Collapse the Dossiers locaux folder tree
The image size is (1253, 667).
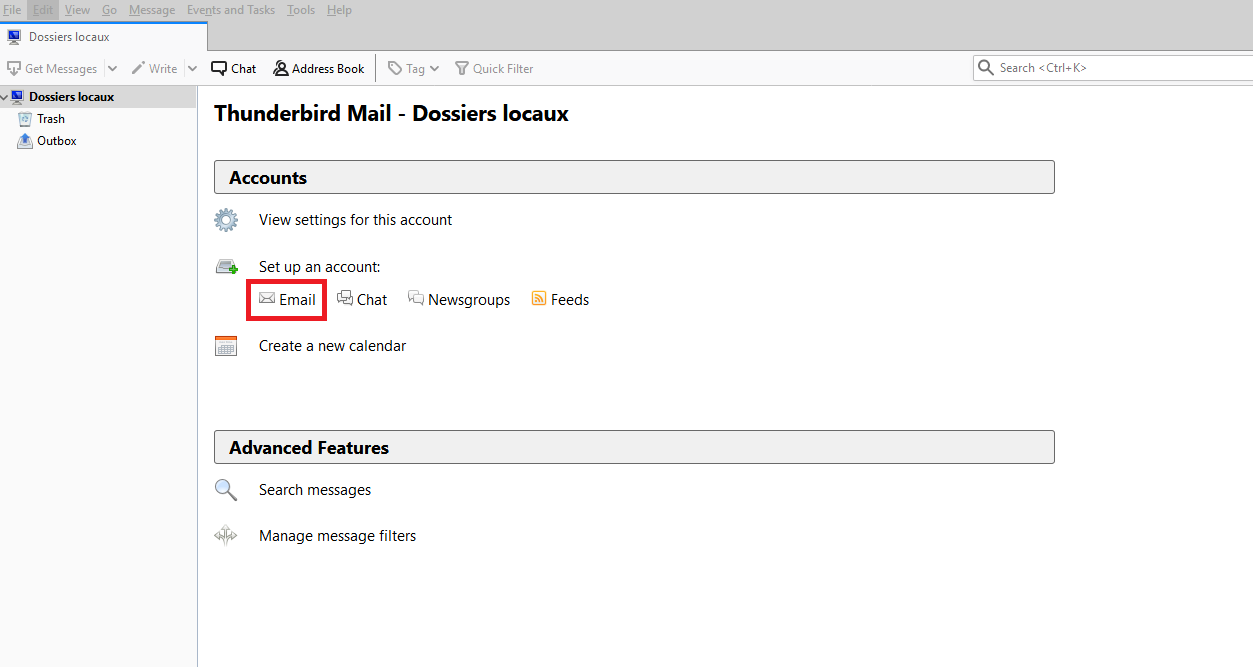pos(5,97)
